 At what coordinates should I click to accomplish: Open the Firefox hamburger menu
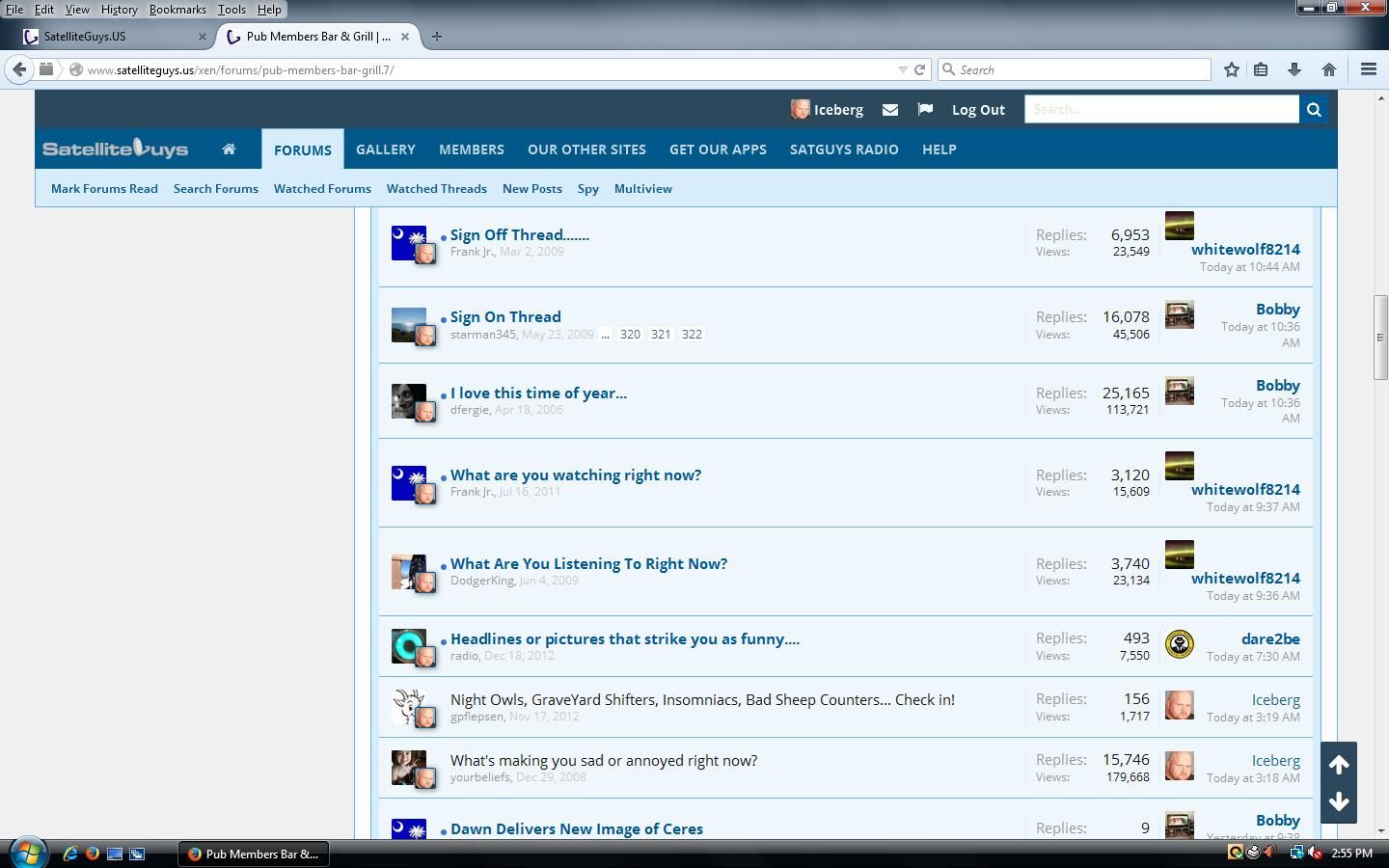(x=1368, y=69)
